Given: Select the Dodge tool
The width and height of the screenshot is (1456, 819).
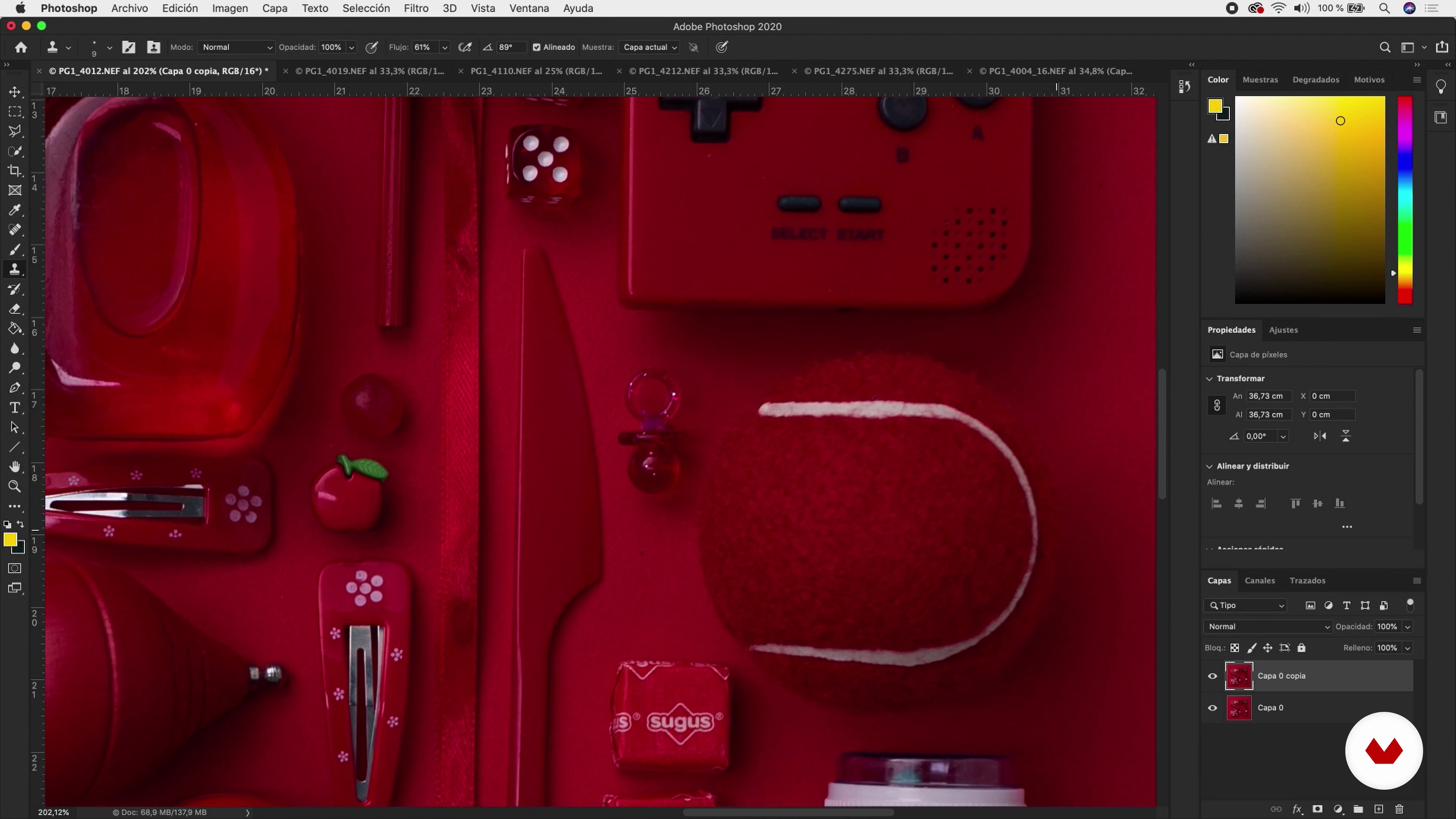Looking at the screenshot, I should point(15,369).
